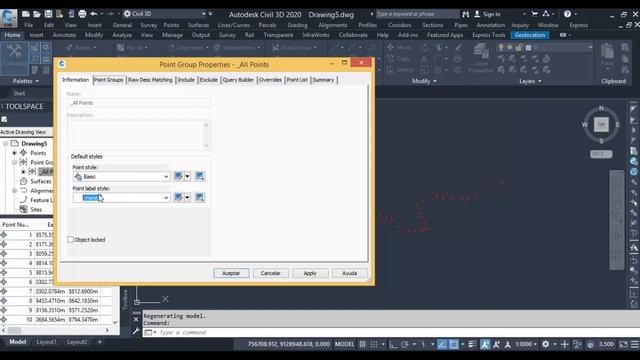This screenshot has height=360, width=640.
Task: Close the command line with its X
Action: (136, 319)
